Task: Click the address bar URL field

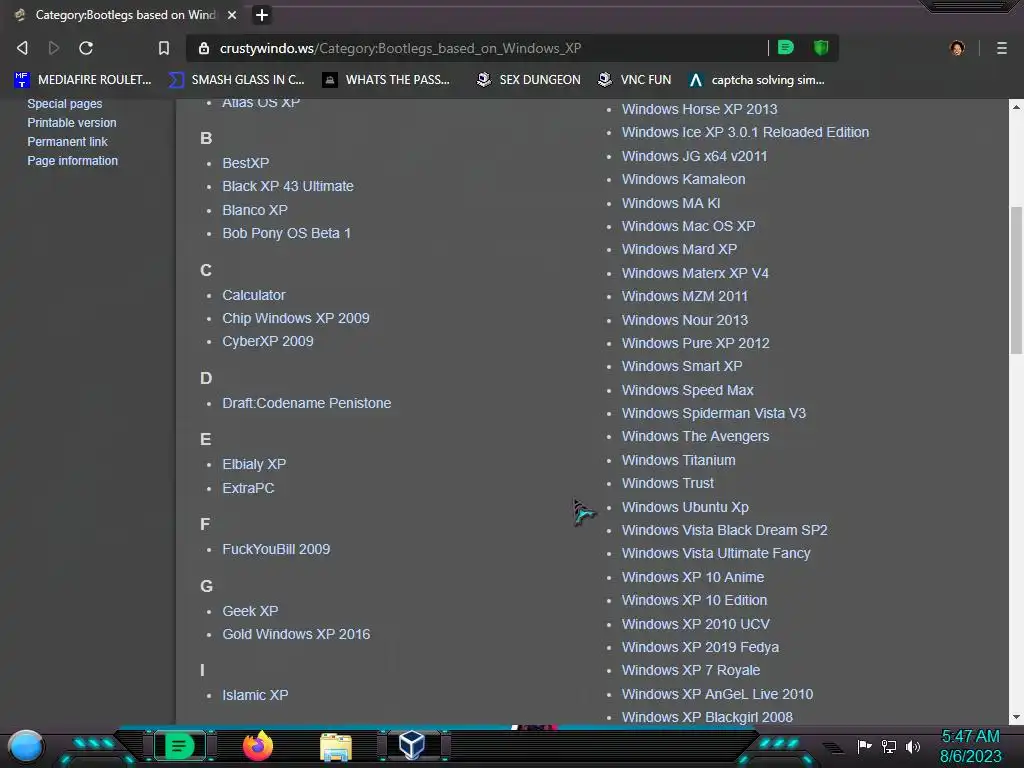Action: click(477, 48)
